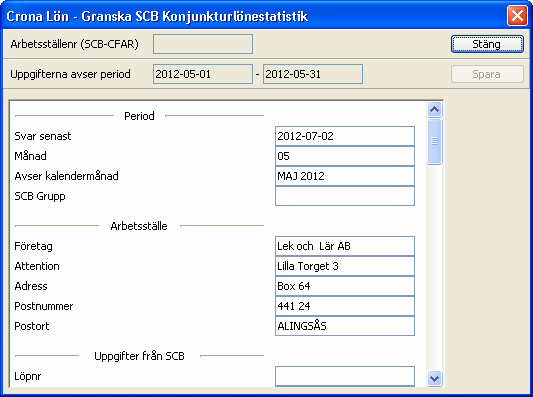Click the Postnummer field 441 24
This screenshot has height=397, width=533.
[345, 306]
